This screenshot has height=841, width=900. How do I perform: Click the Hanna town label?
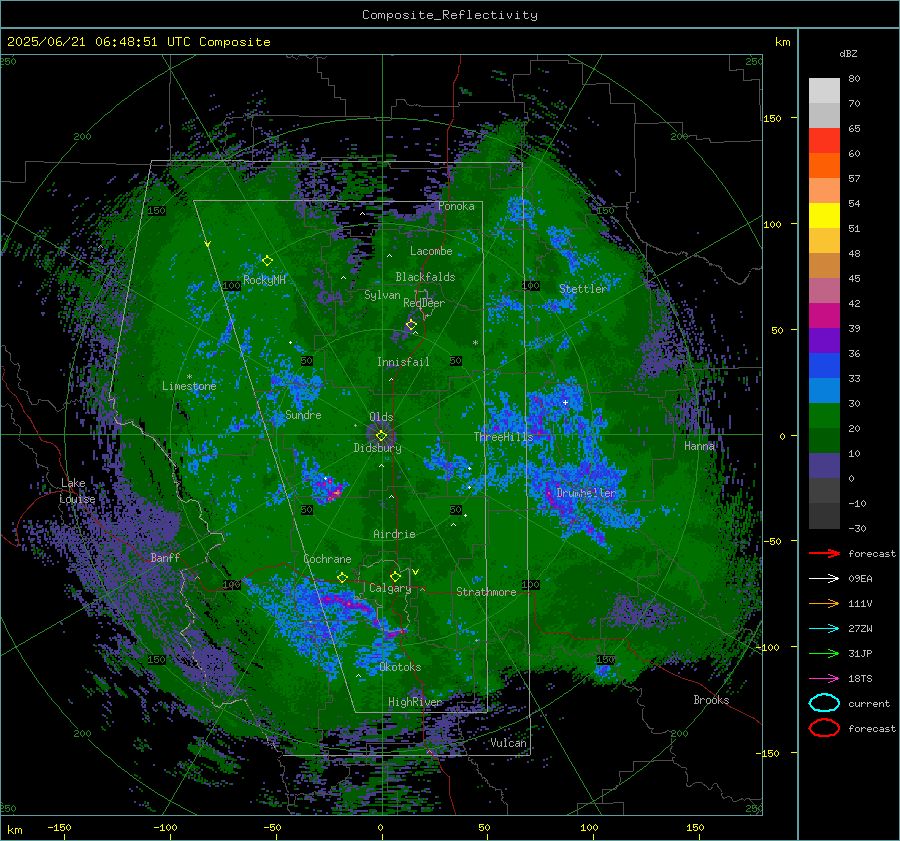(699, 445)
